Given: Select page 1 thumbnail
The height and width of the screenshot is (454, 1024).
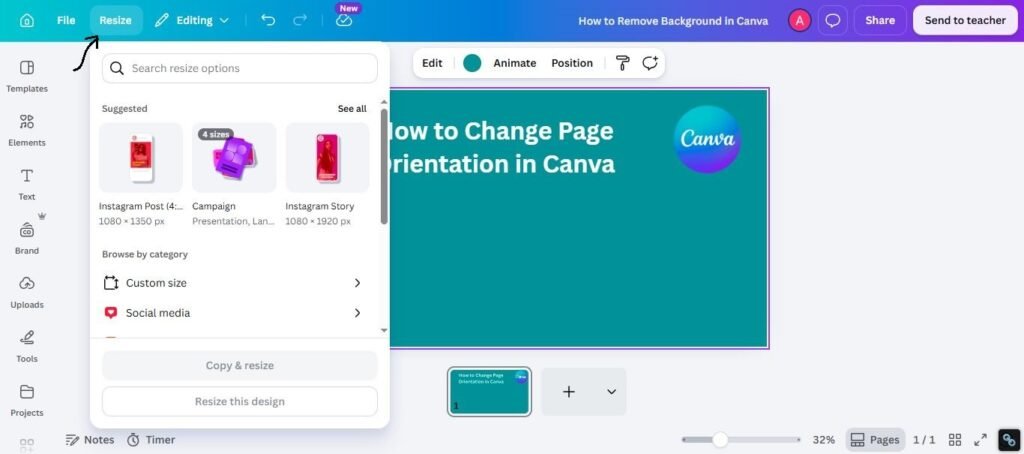Looking at the screenshot, I should point(489,391).
